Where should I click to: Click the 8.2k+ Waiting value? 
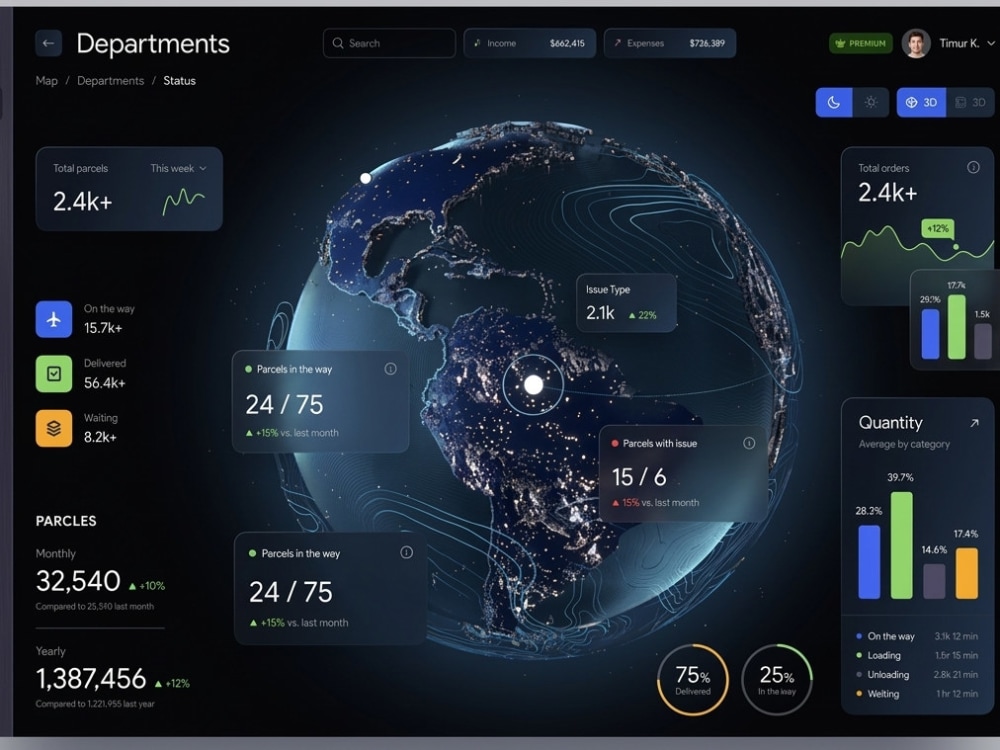100,437
